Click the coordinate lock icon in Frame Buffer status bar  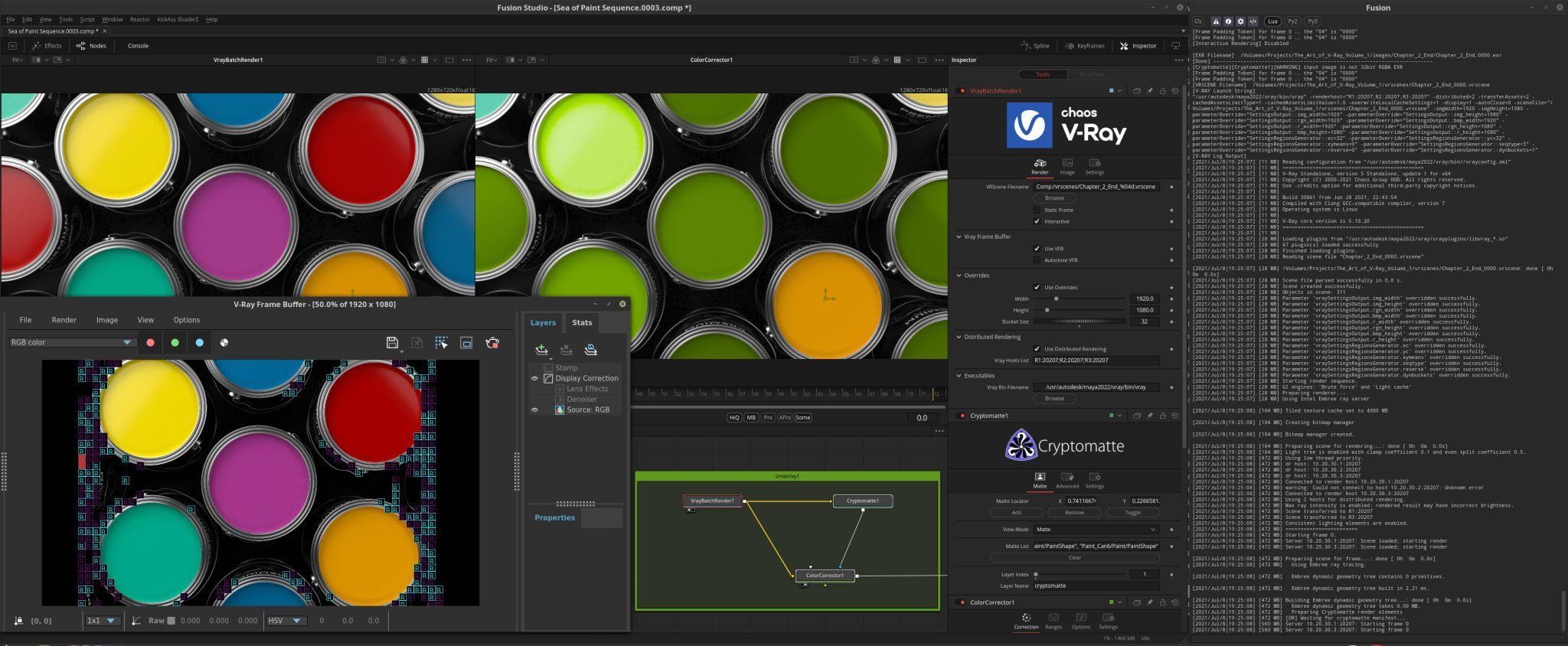click(19, 621)
